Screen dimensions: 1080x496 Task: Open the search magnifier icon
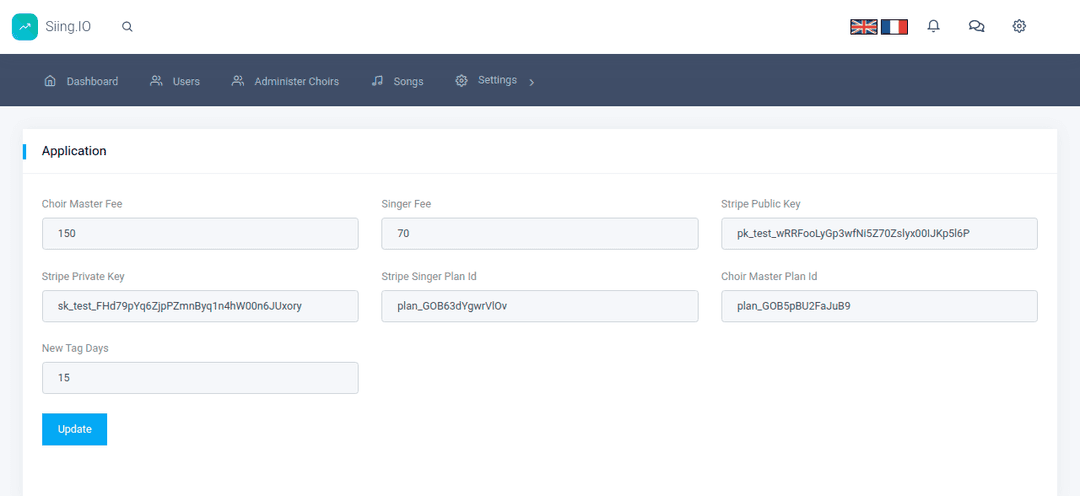tap(127, 27)
